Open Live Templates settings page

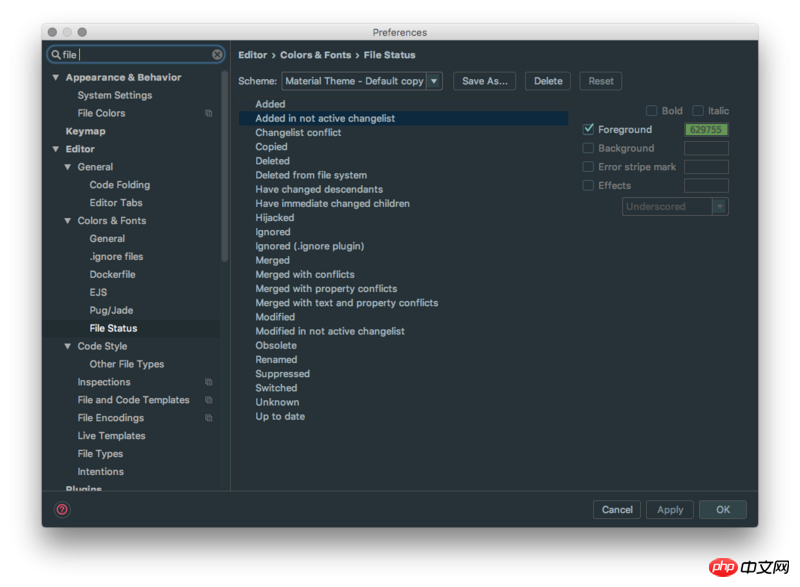click(111, 436)
